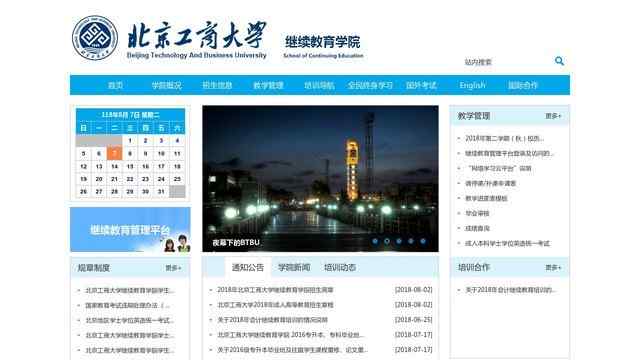Click the 教学管理 panel heading

[473, 116]
